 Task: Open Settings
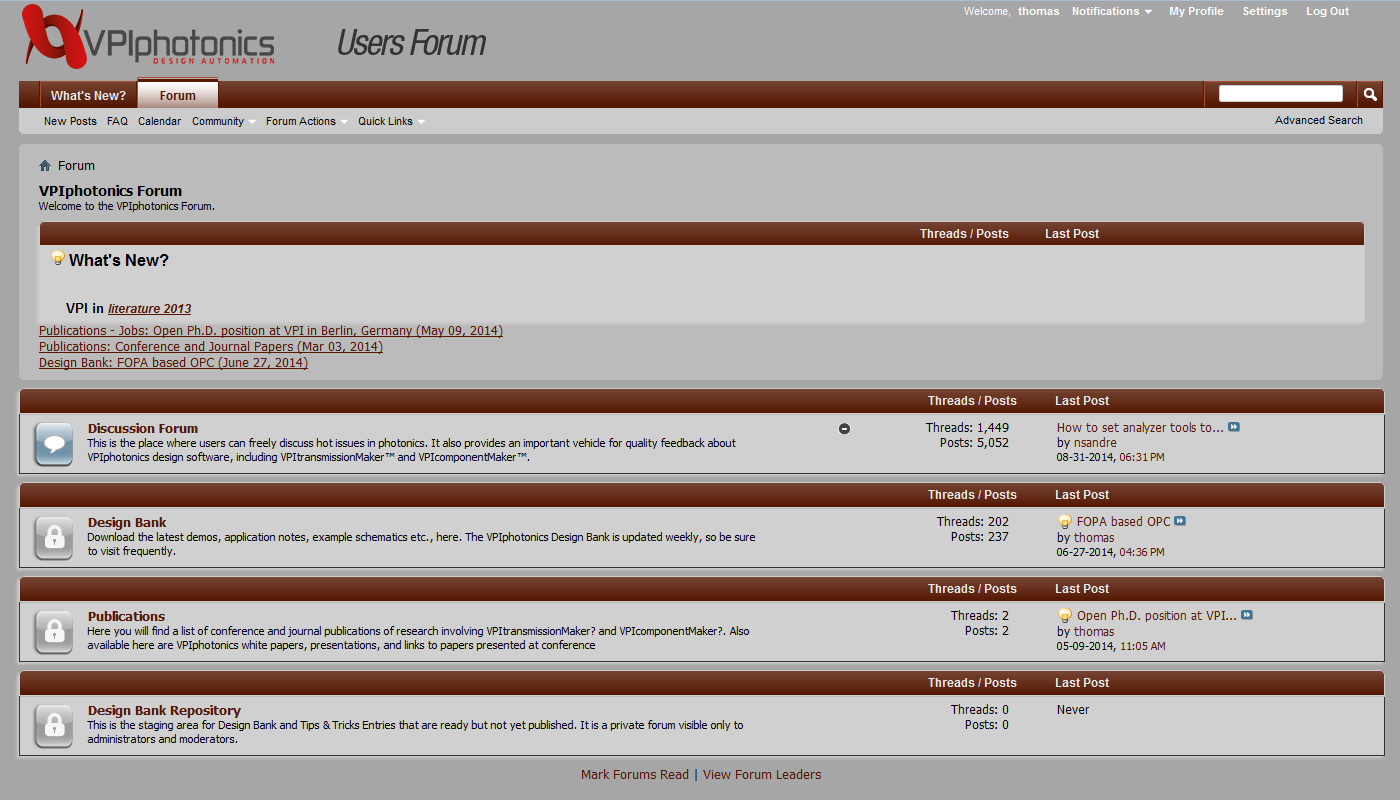(1265, 11)
